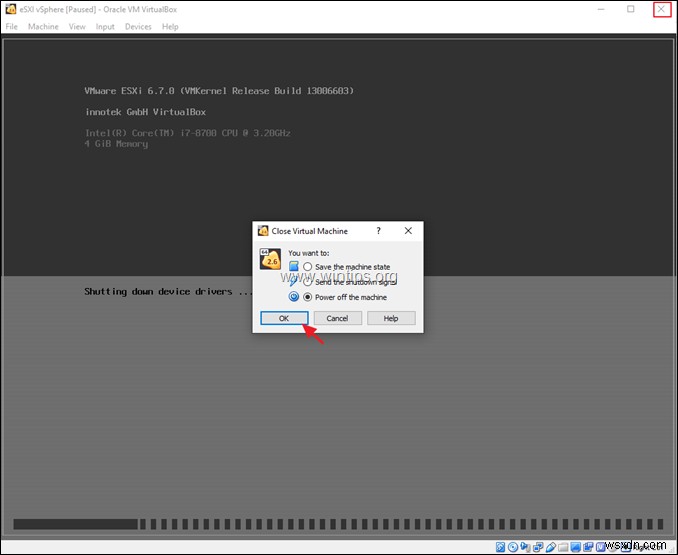Click the ESXi shutdown progress bar

338,524
